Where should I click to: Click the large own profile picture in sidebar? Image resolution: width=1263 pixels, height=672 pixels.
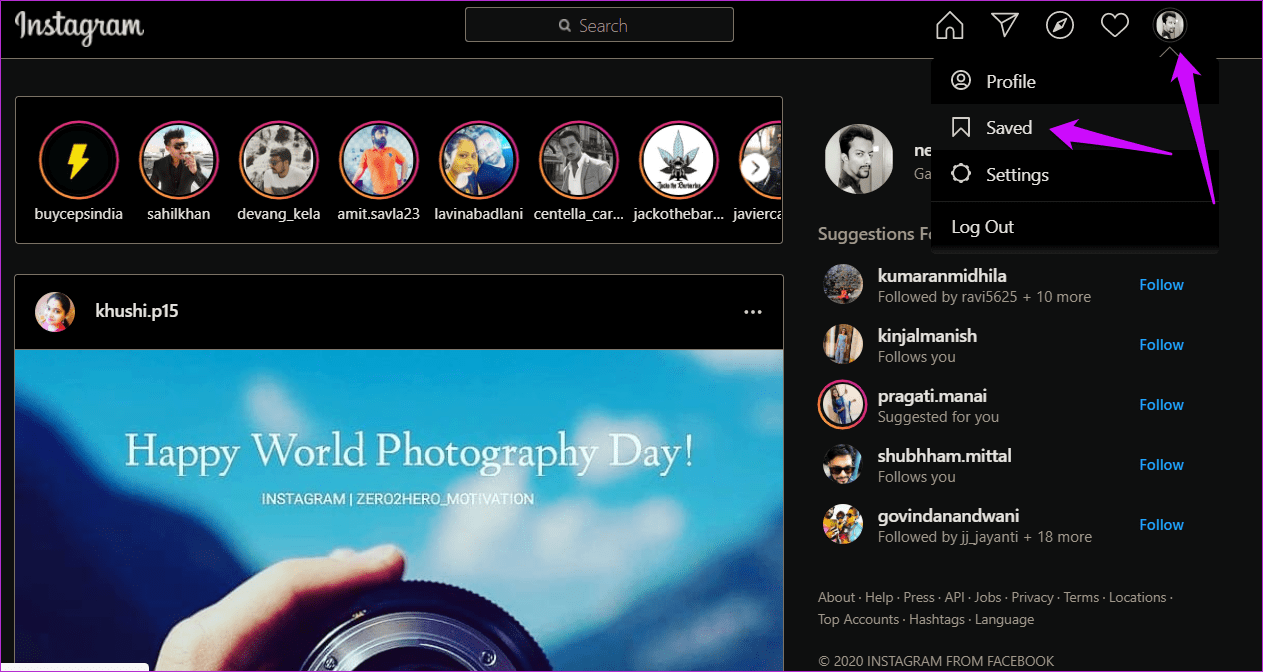tap(858, 159)
